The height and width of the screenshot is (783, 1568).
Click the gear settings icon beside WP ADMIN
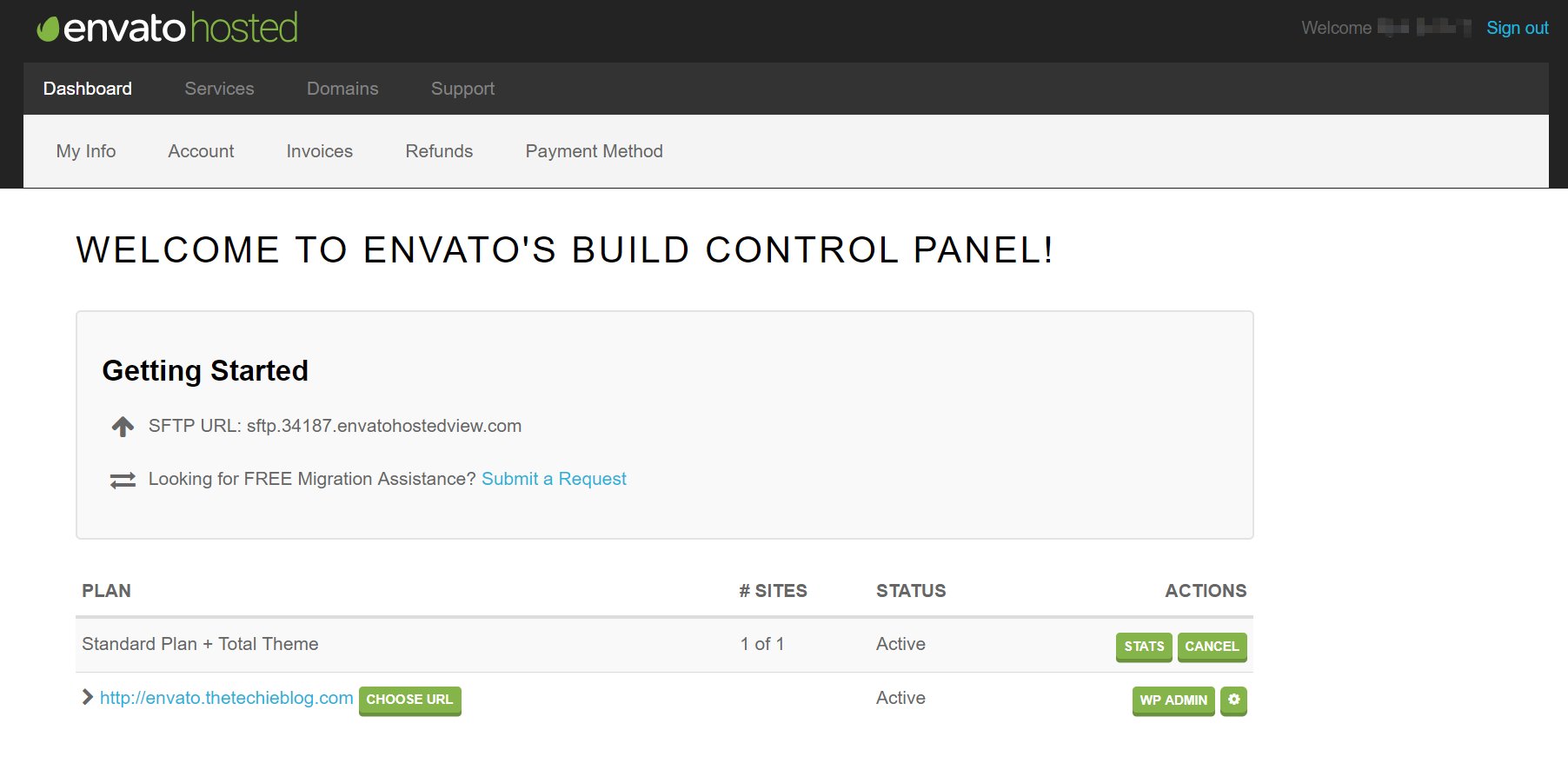pyautogui.click(x=1233, y=700)
